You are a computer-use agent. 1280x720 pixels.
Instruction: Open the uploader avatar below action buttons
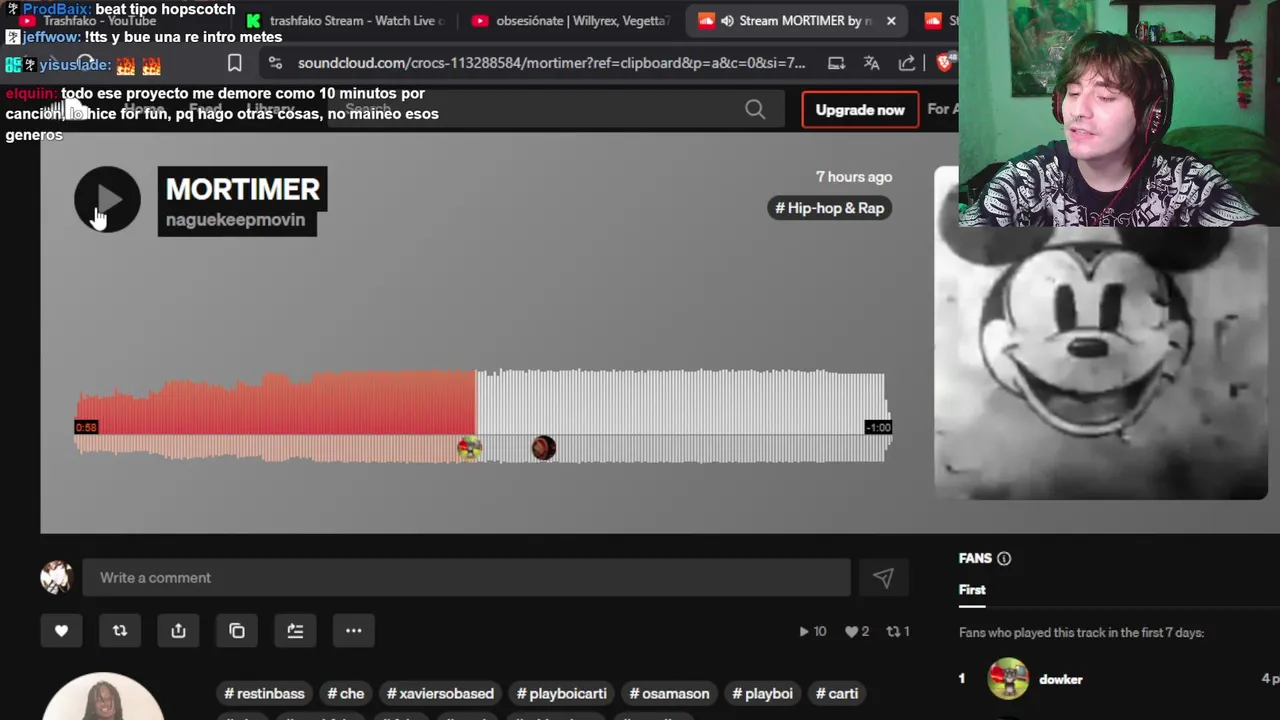[x=103, y=697]
